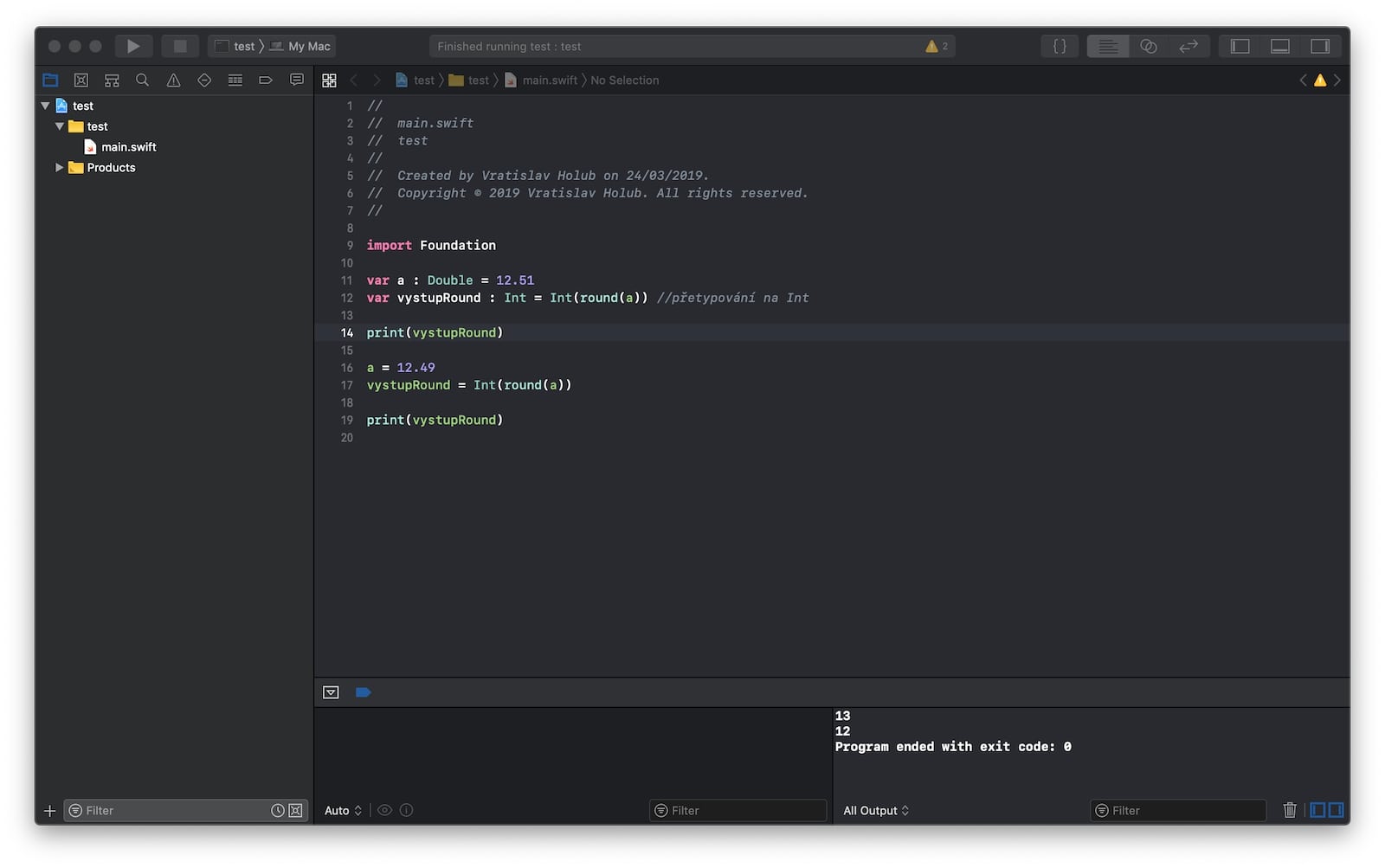
Task: Click the trash icon to clear console
Action: pyautogui.click(x=1289, y=810)
